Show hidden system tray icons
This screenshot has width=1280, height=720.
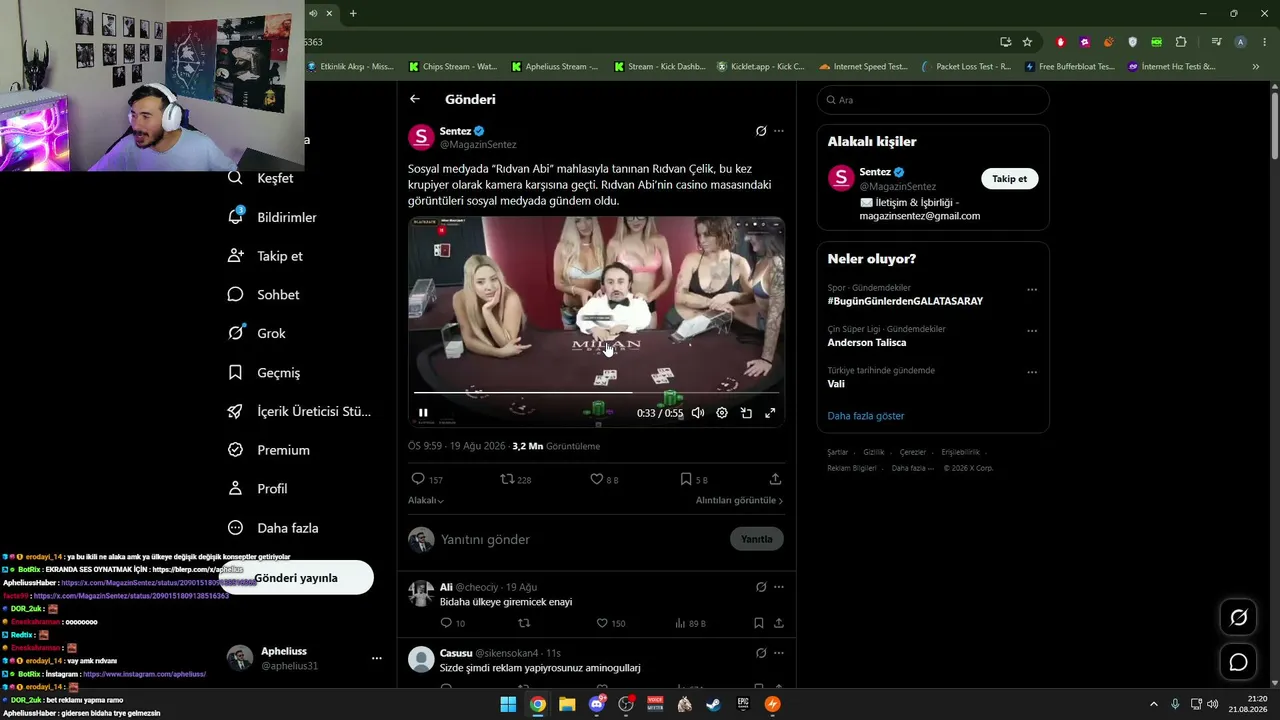coord(1153,704)
